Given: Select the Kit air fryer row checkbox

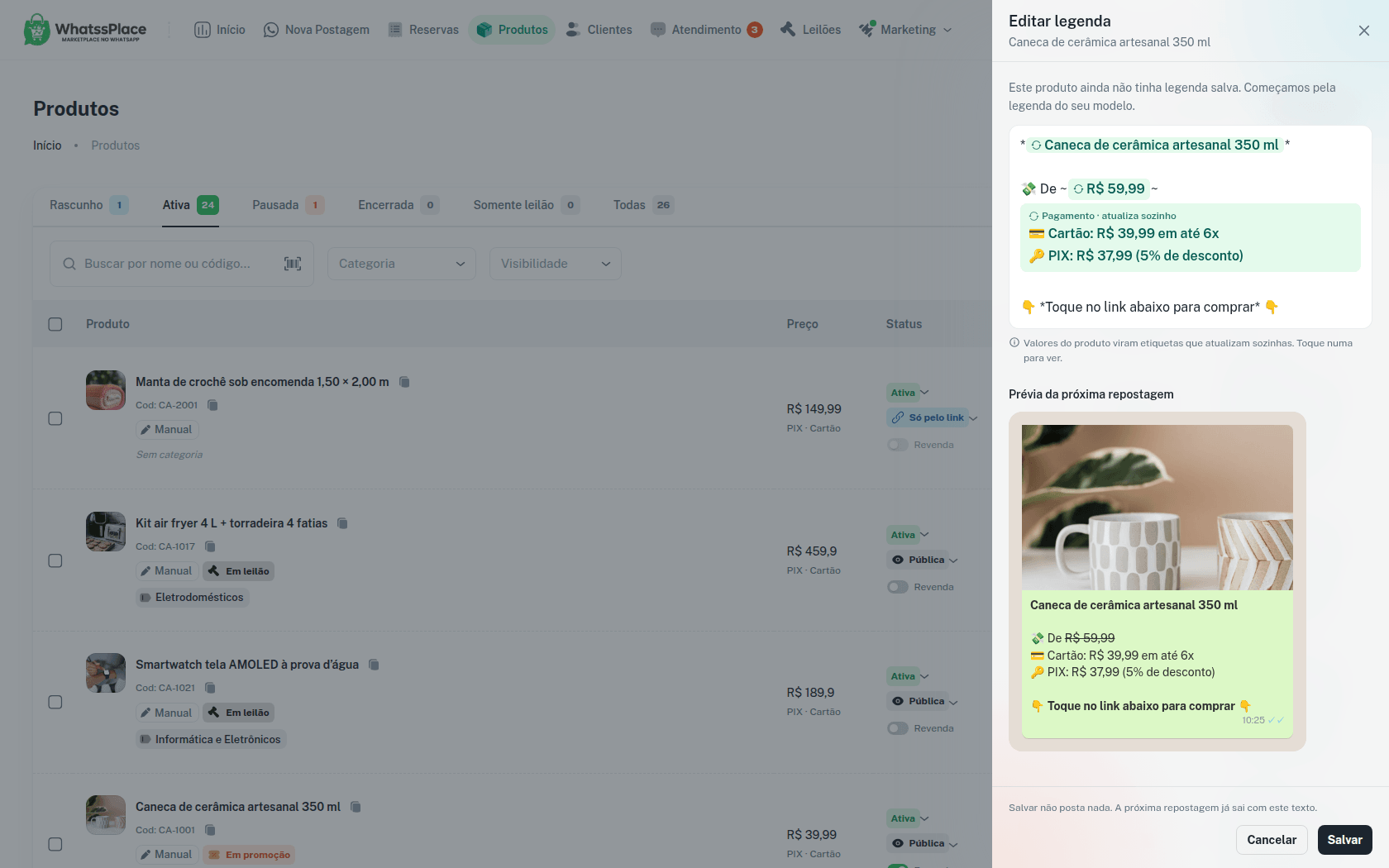Looking at the screenshot, I should click(55, 560).
